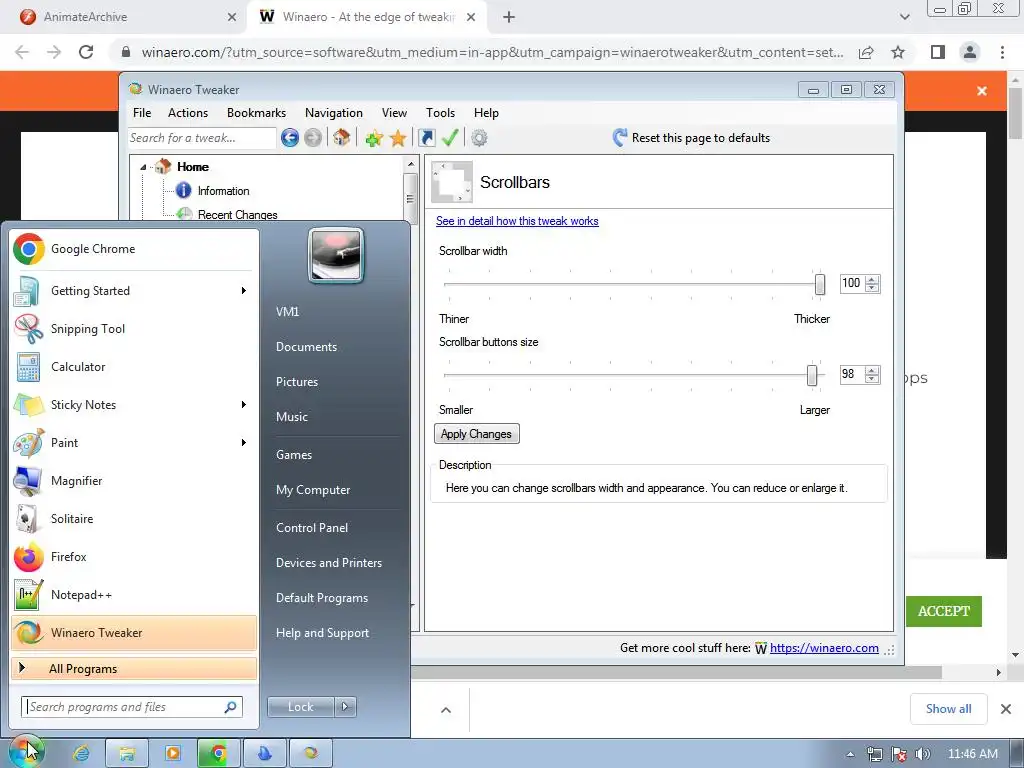Collapse the Home tree node
Image resolution: width=1024 pixels, height=768 pixels.
point(143,167)
